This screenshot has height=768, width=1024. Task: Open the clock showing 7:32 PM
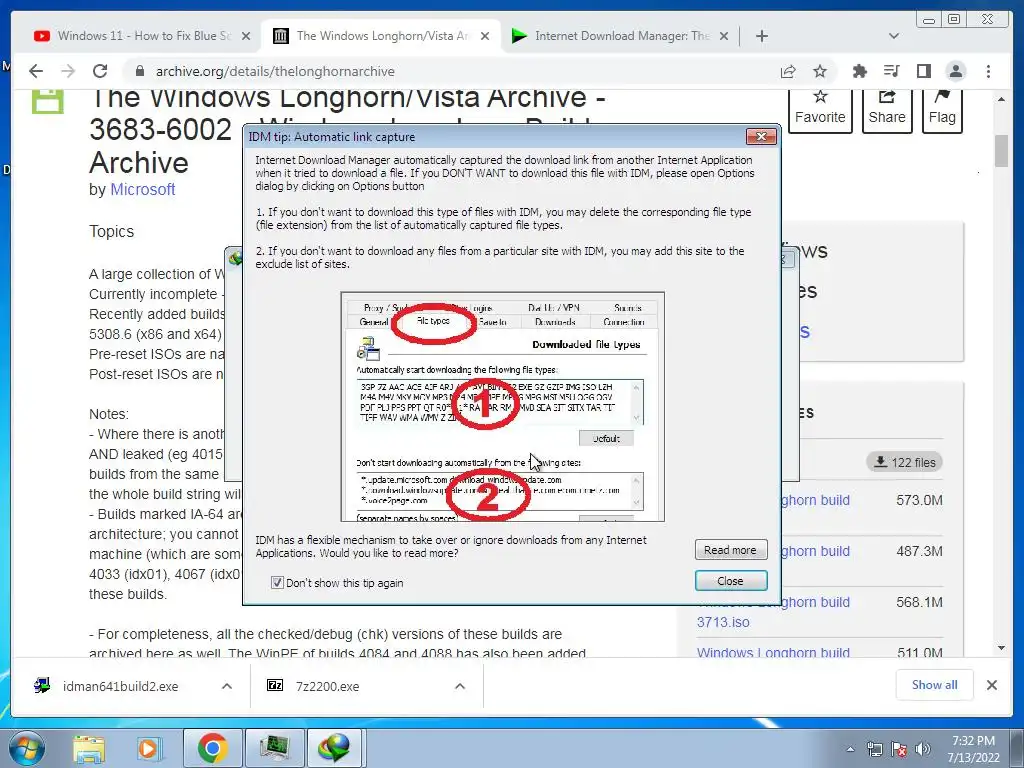pyautogui.click(x=973, y=749)
